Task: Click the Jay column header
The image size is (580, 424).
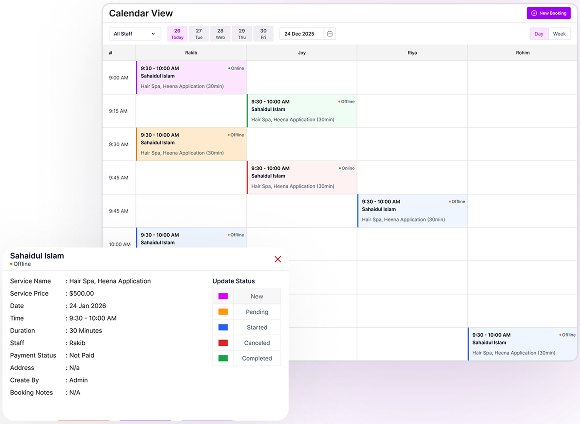Action: (x=302, y=53)
